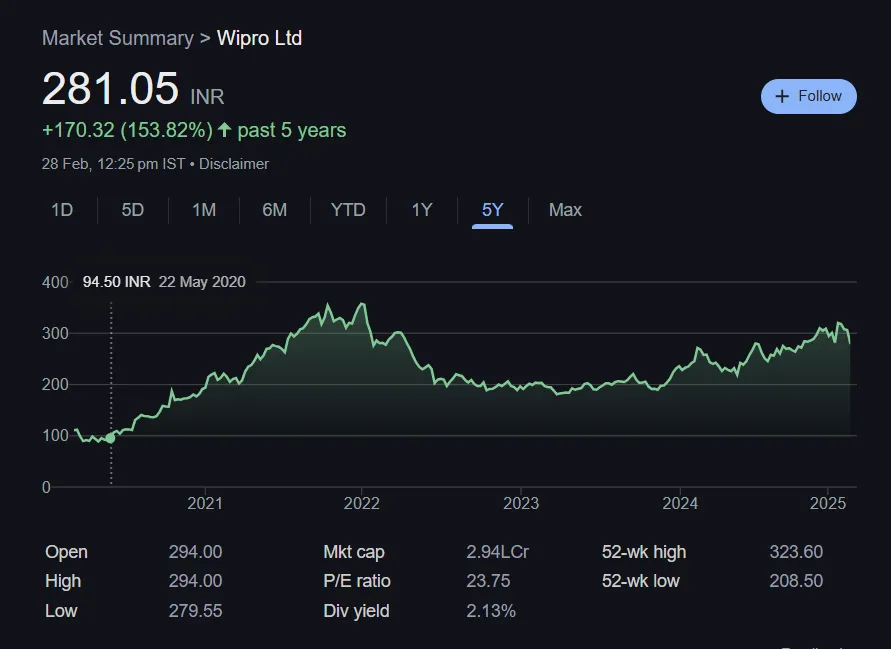Click the Follow button

coord(809,96)
